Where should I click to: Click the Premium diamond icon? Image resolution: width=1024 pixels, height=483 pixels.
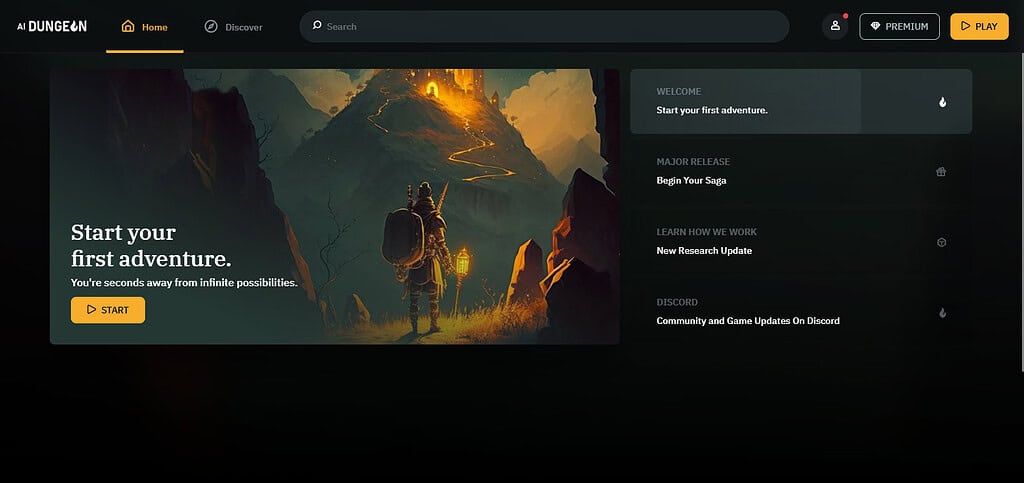(x=875, y=26)
